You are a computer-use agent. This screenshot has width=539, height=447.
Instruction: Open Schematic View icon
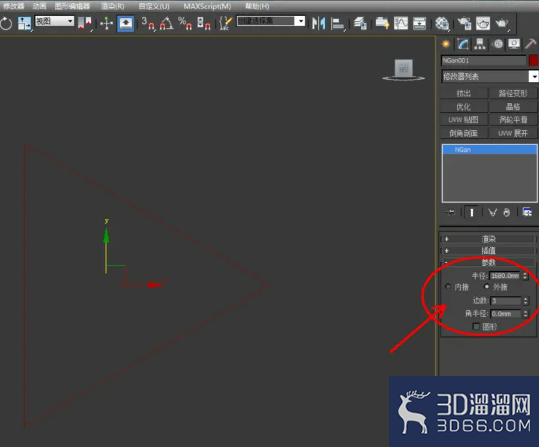pyautogui.click(x=419, y=23)
